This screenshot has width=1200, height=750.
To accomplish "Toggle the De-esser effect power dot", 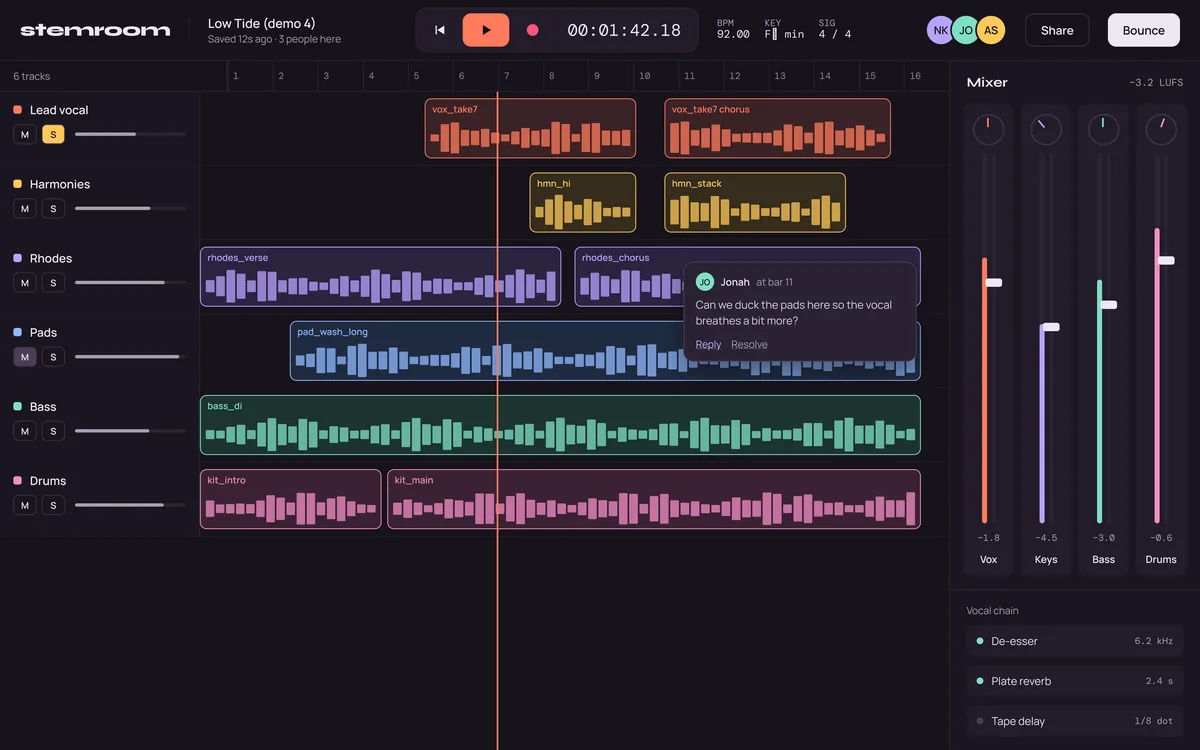I will pyautogui.click(x=980, y=641).
